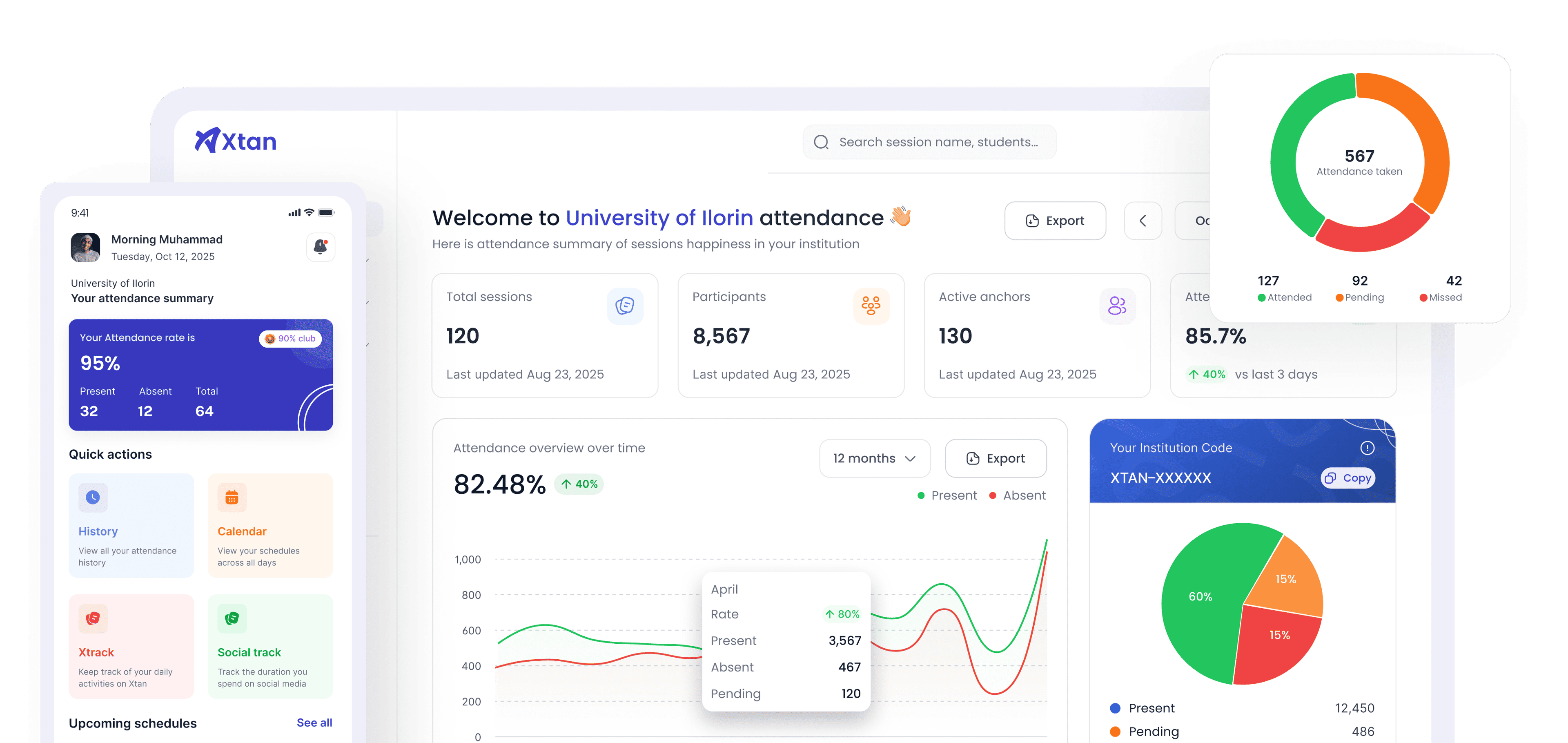Screen dimensions: 1568x743
Task: Click the 85.7% attendance value
Action: 1216,336
